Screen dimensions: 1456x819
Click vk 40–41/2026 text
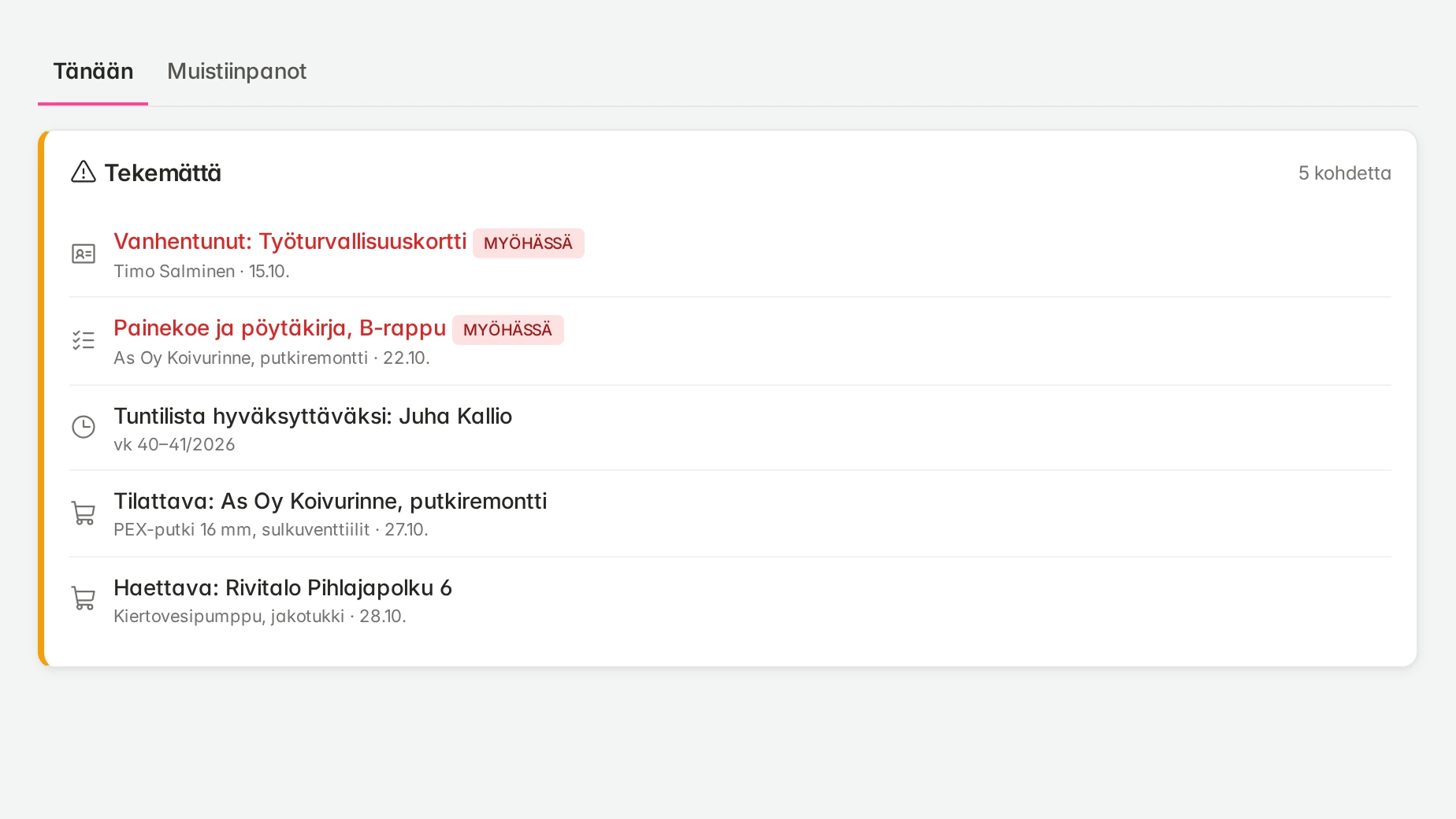click(174, 444)
